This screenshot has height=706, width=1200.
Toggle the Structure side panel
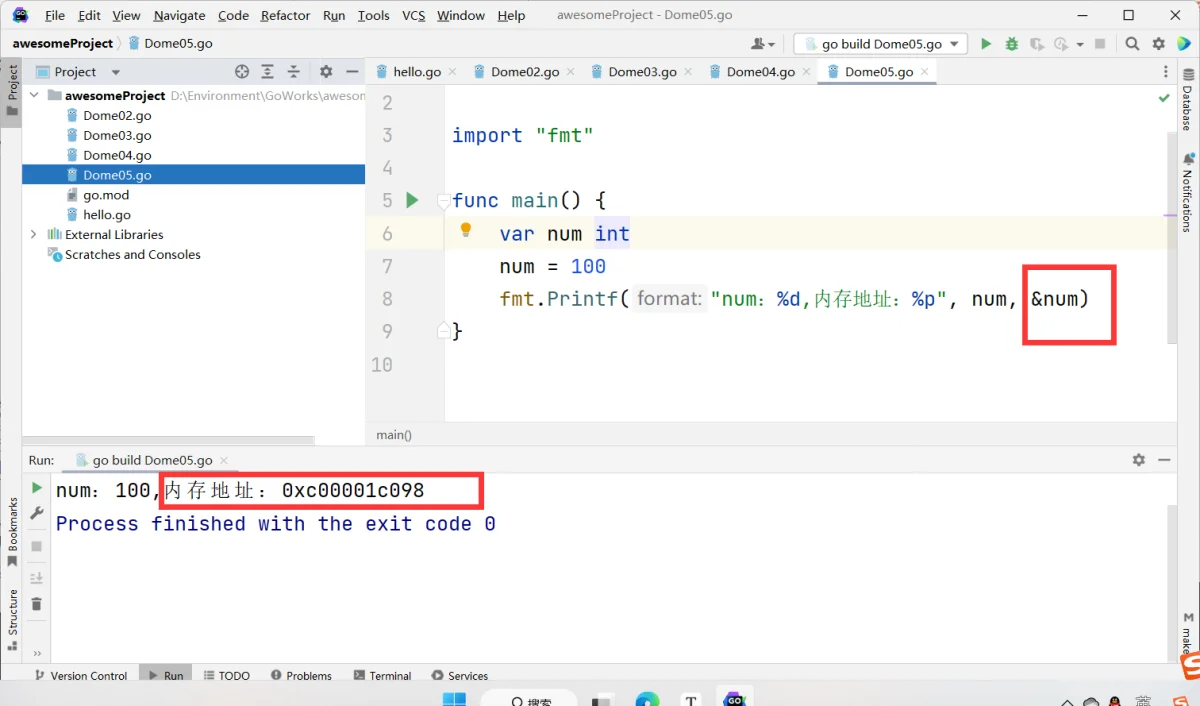(12, 620)
